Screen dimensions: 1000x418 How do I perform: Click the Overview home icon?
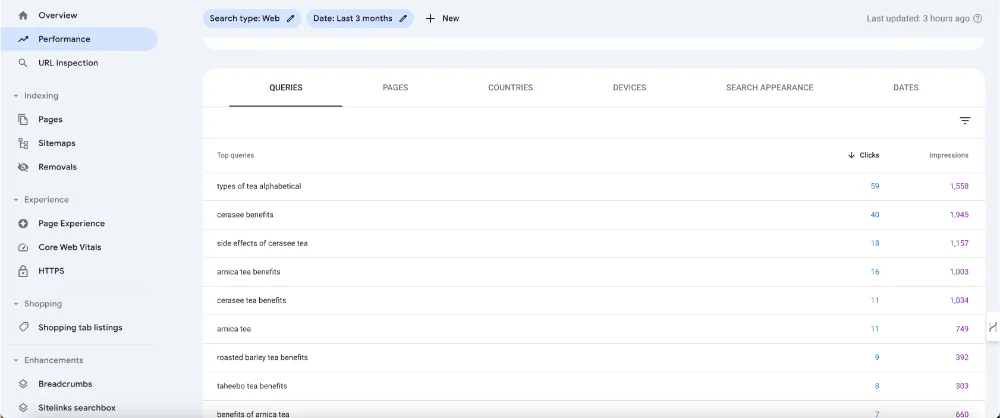23,15
